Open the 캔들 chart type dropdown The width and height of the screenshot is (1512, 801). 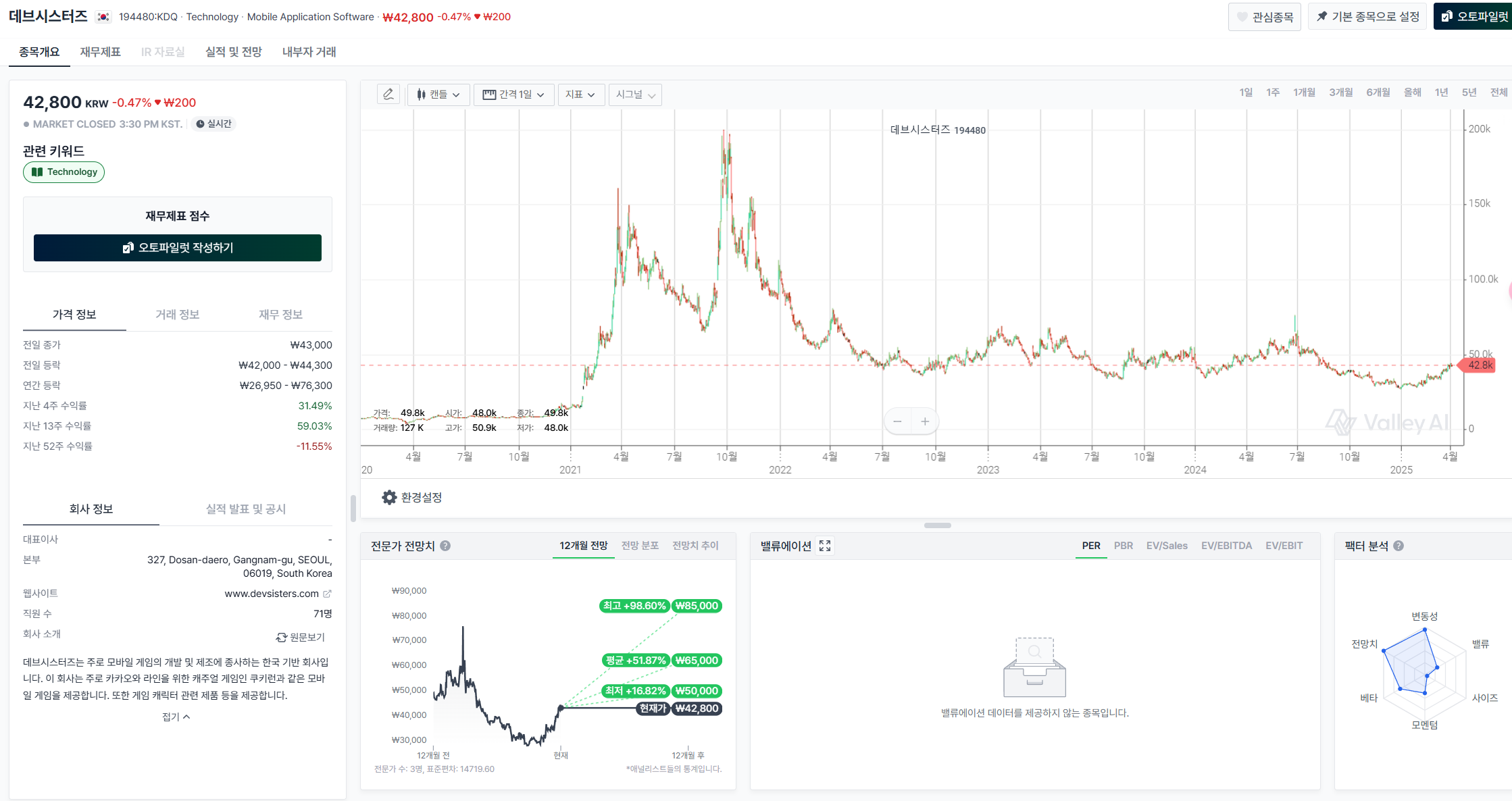coord(438,95)
